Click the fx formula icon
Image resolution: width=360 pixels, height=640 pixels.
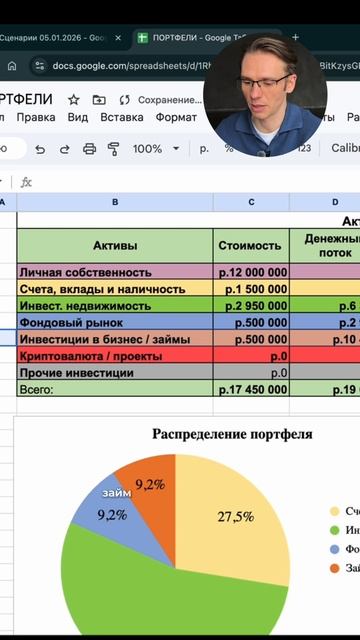pyautogui.click(x=26, y=182)
